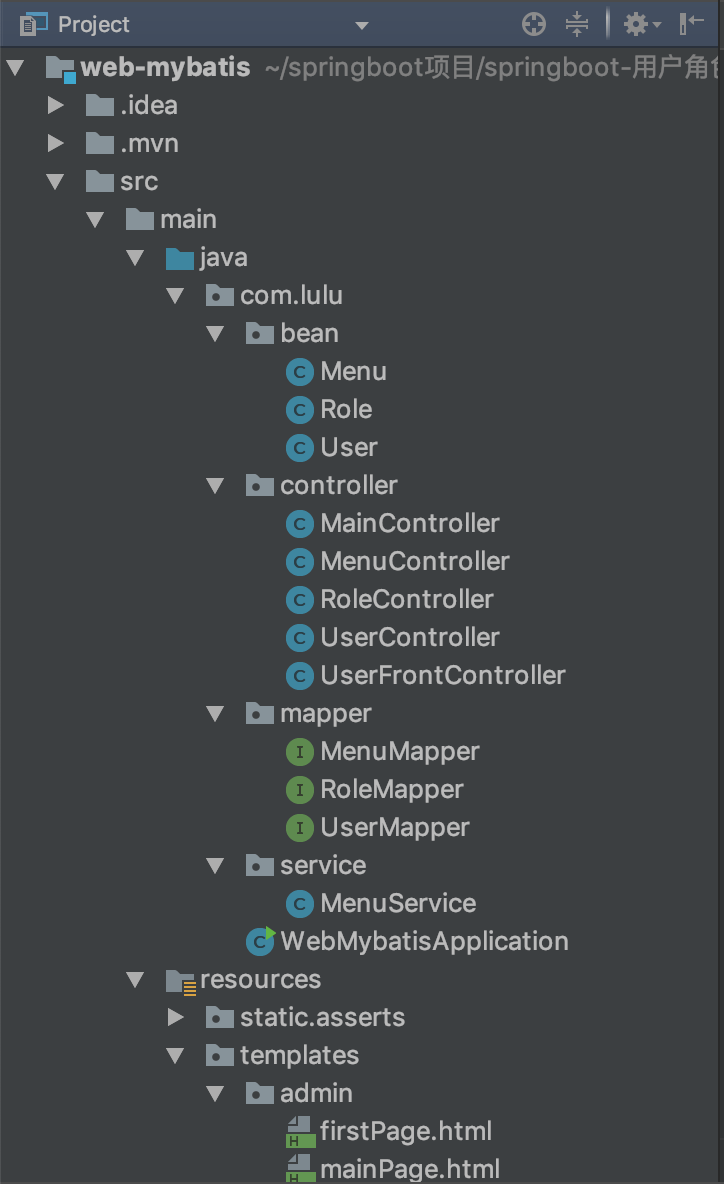This screenshot has width=724, height=1184.
Task: Click the MenuMapper interface icon
Action: (299, 751)
